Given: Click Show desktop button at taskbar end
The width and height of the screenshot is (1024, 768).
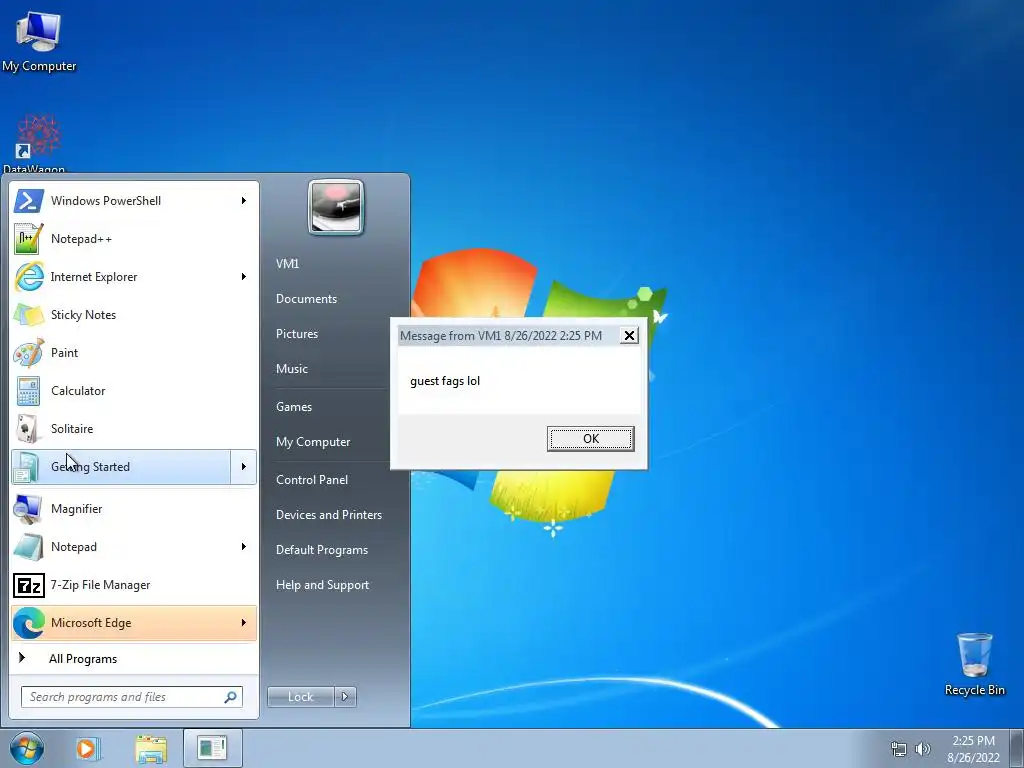Looking at the screenshot, I should click(1017, 748).
